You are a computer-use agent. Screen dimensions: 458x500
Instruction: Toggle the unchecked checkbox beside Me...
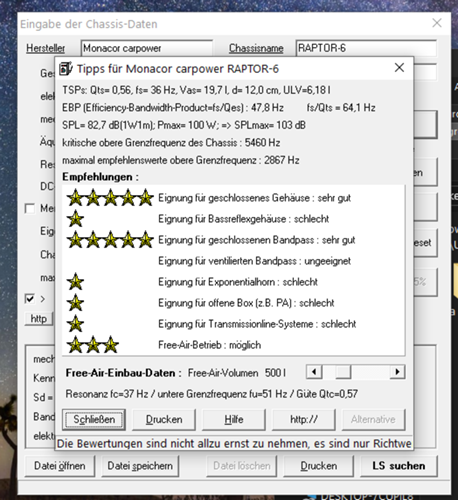tap(30, 209)
